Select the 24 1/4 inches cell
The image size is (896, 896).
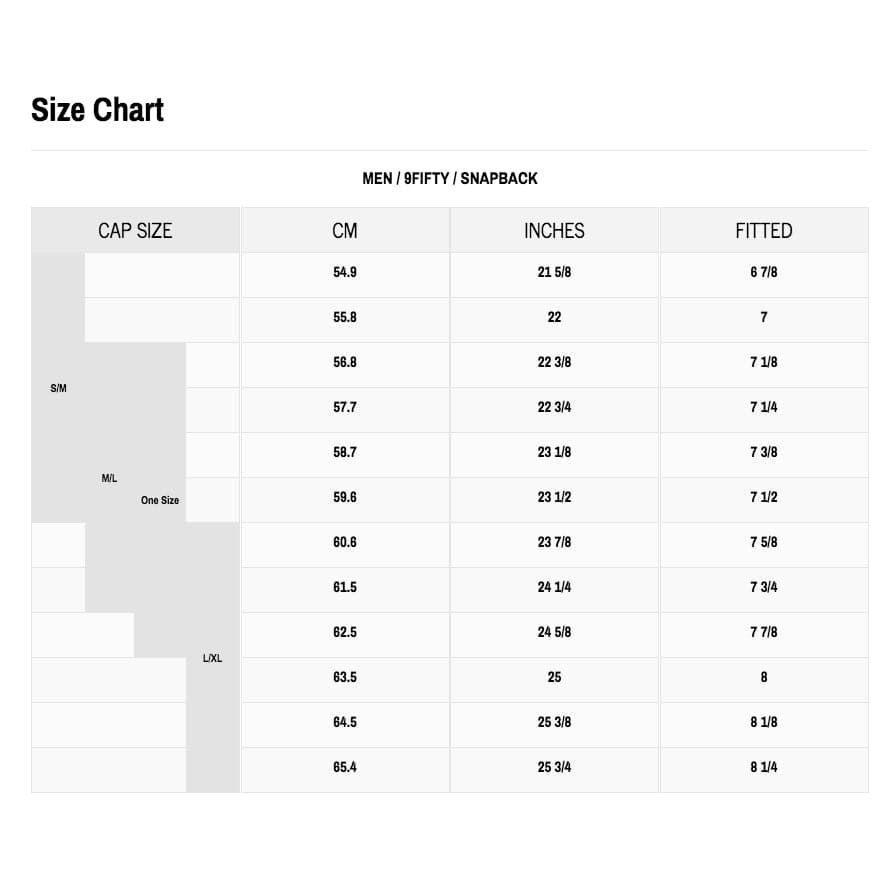[554, 587]
